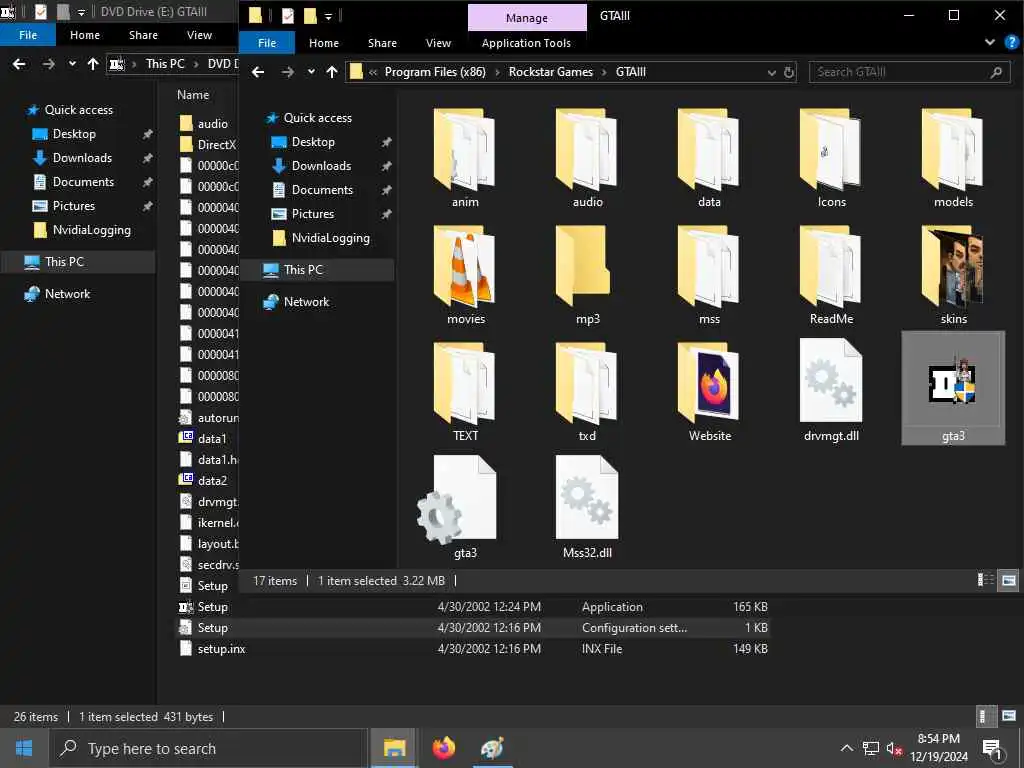Expand the Rockstar Games breadcrumb arrow

[x=604, y=72]
